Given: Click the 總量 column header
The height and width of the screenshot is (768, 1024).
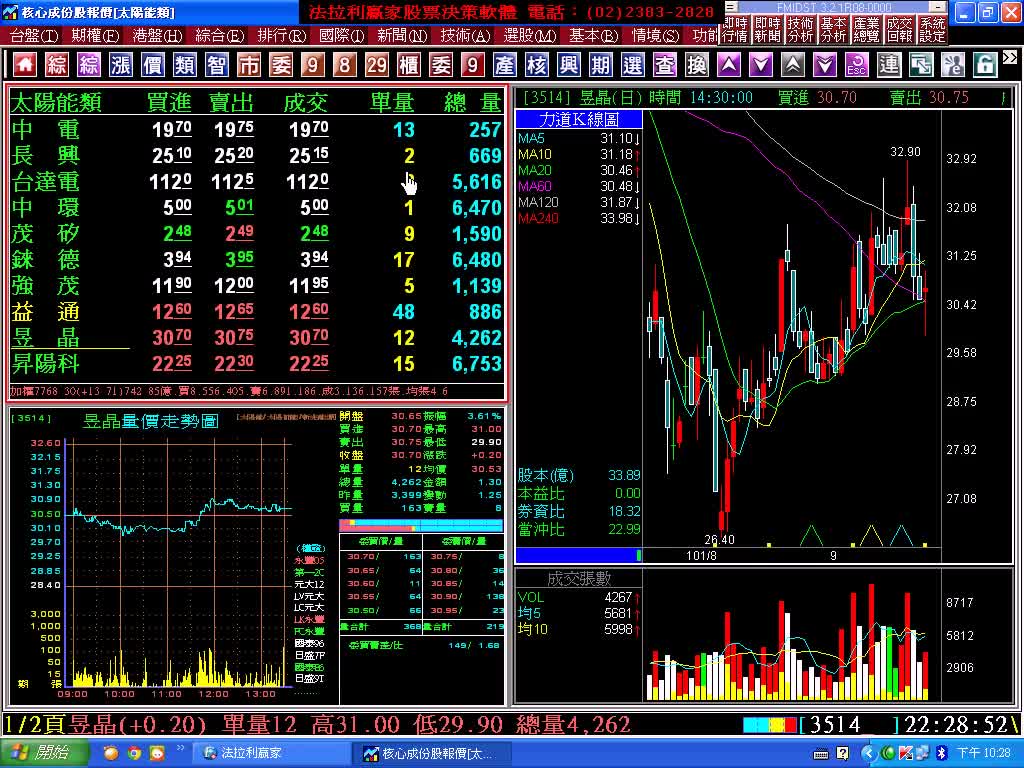Looking at the screenshot, I should tap(472, 103).
